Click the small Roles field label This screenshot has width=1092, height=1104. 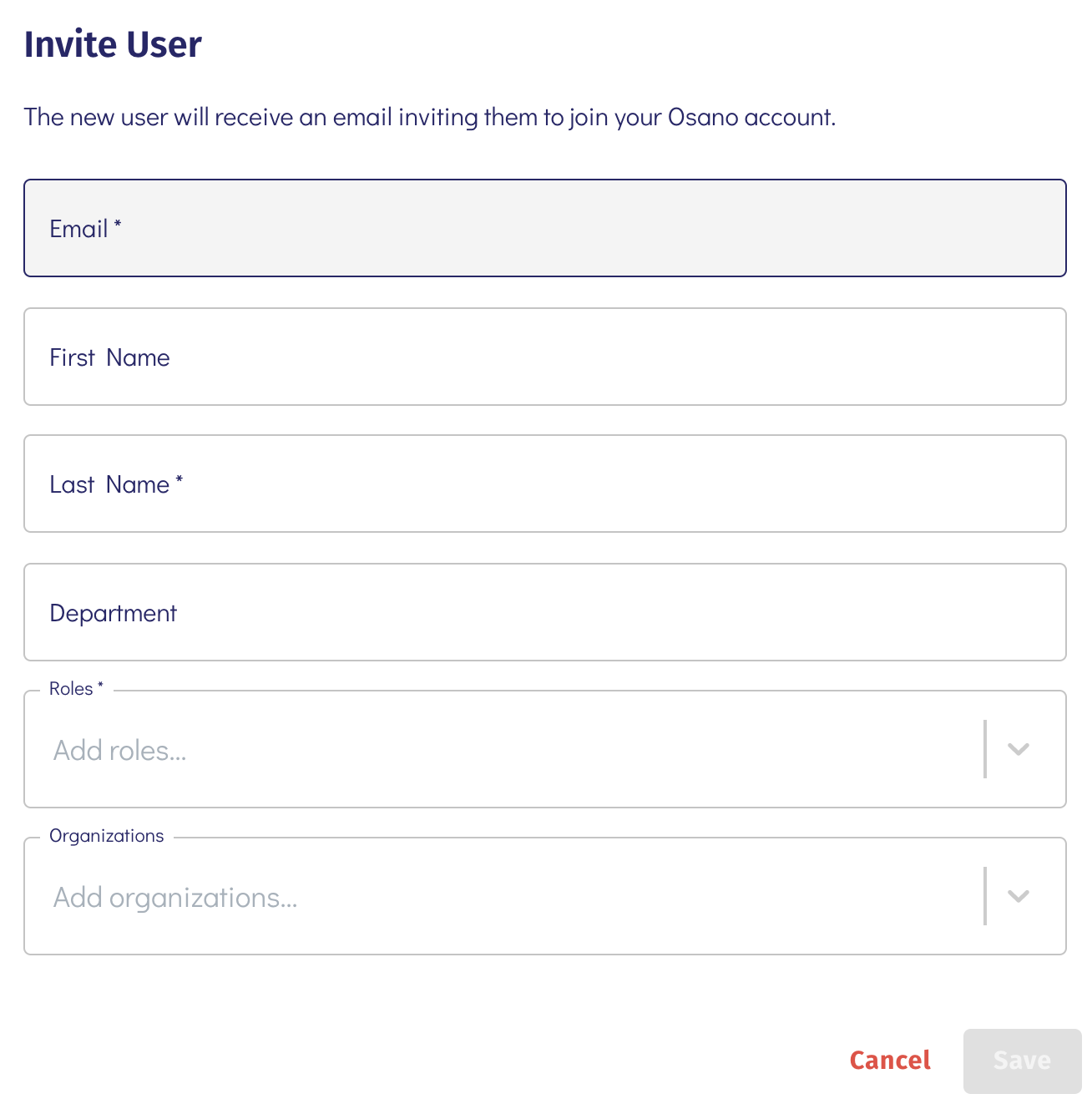tap(72, 689)
